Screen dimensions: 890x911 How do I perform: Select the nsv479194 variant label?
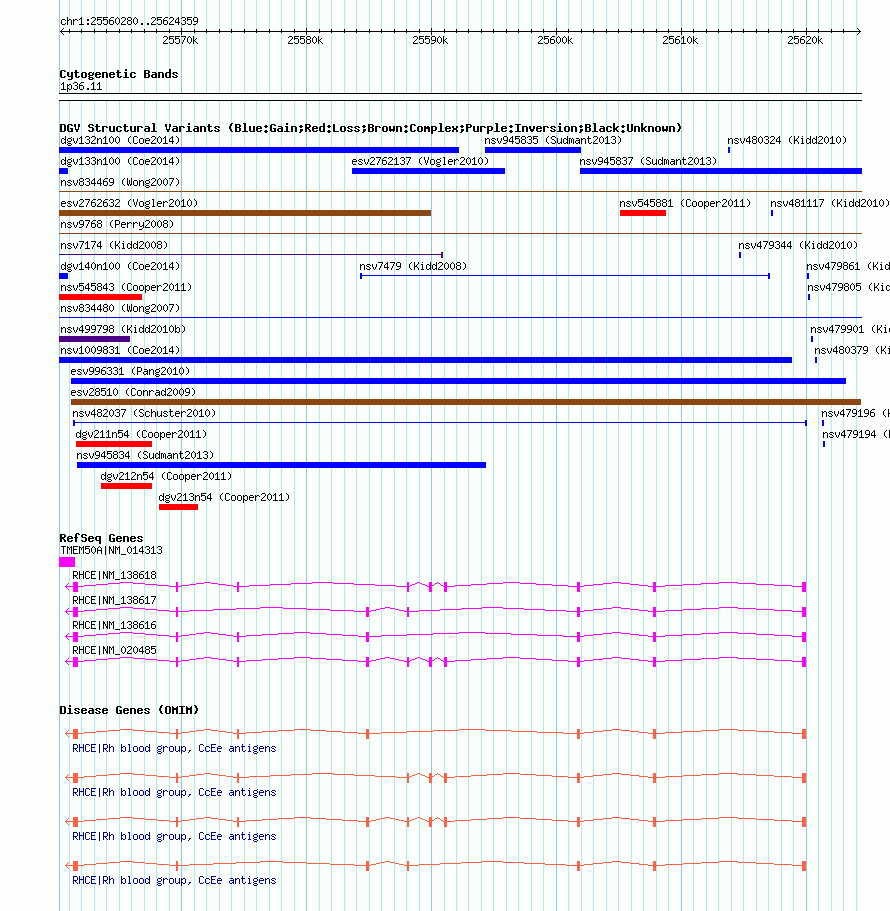[x=856, y=433]
